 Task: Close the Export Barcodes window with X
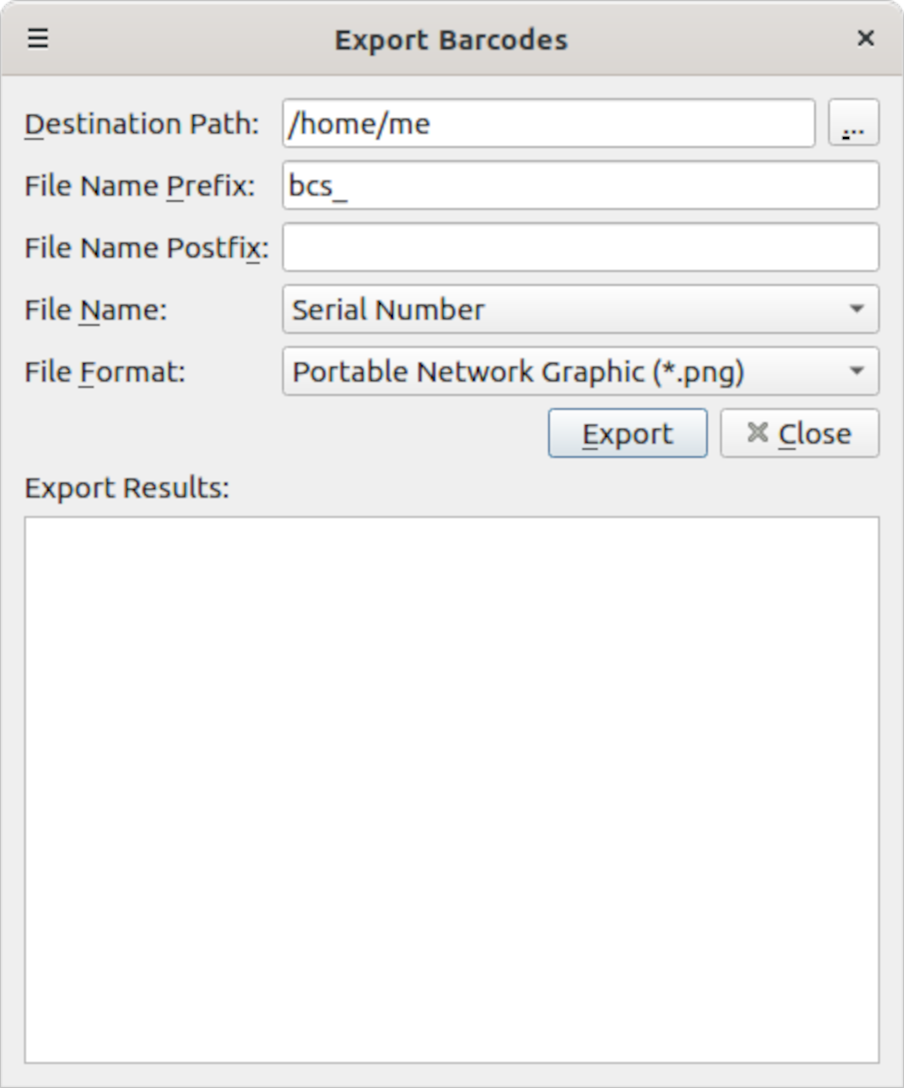pyautogui.click(x=865, y=39)
